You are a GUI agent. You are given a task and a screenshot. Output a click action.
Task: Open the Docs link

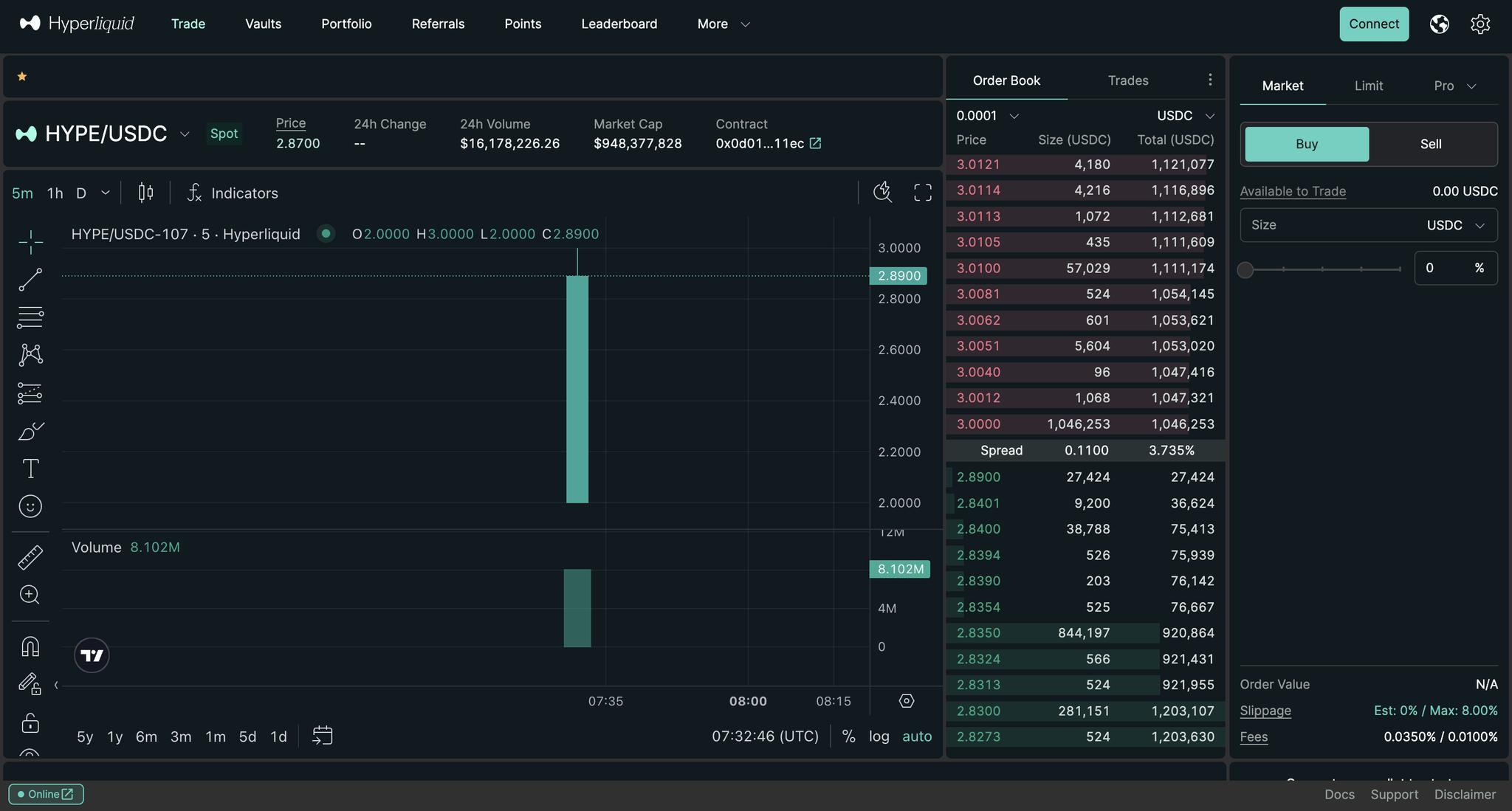point(1339,794)
